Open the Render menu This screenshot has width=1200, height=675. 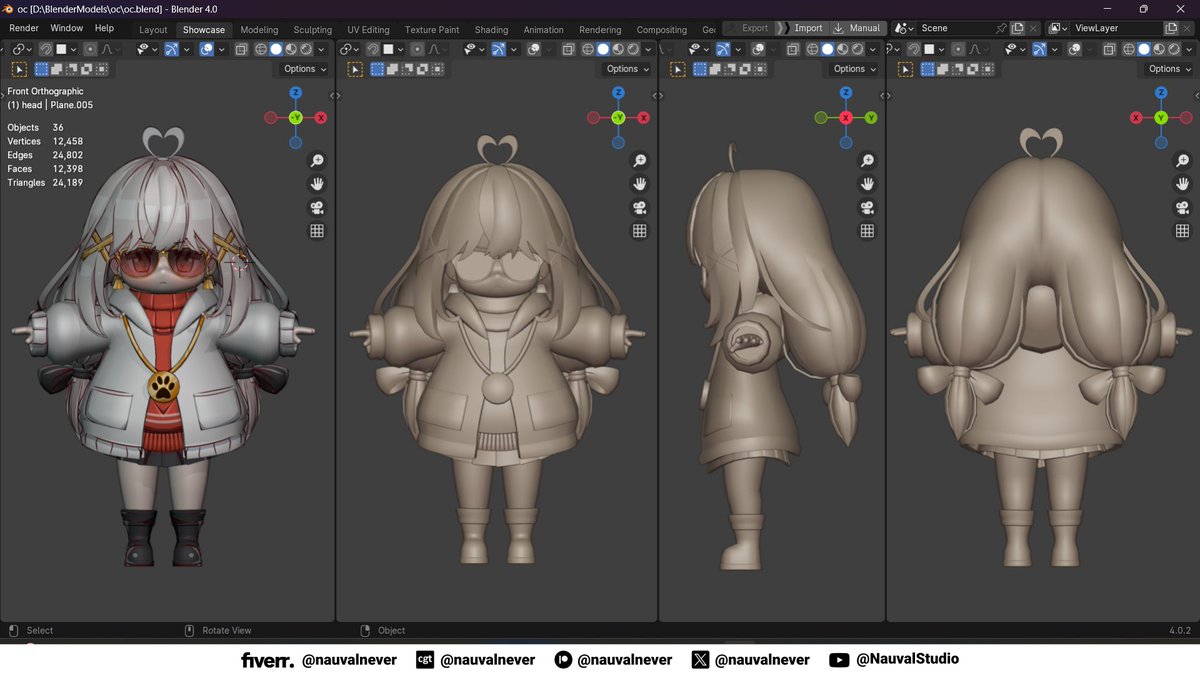click(24, 28)
